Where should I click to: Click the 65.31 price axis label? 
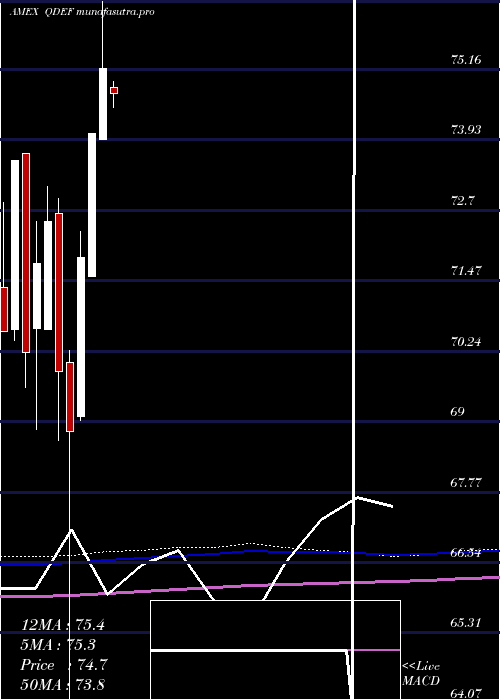466,623
